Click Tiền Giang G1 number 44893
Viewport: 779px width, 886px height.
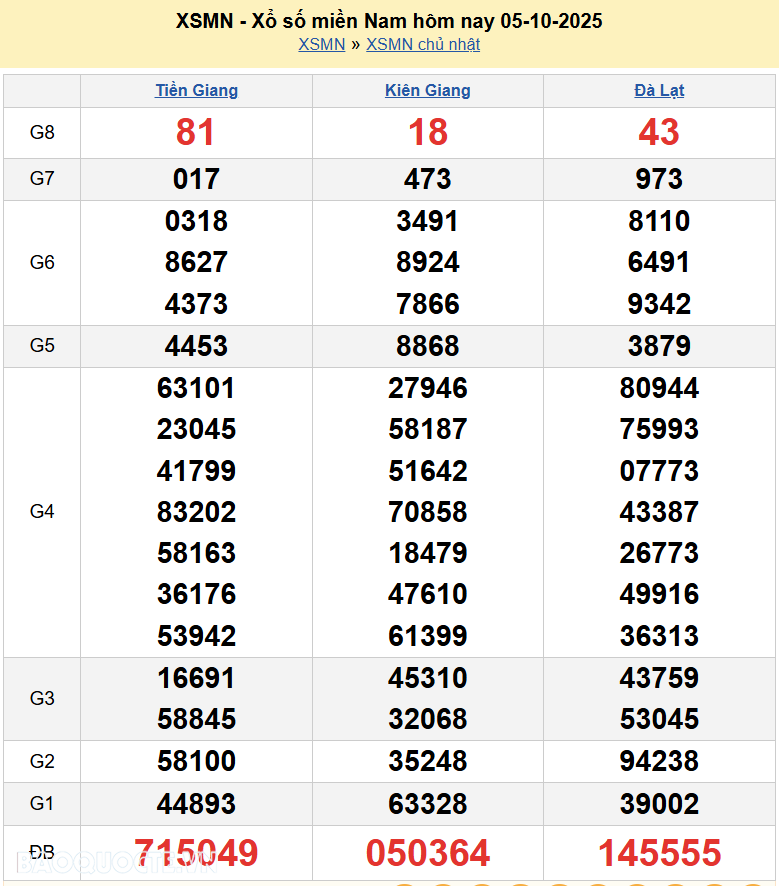(196, 803)
